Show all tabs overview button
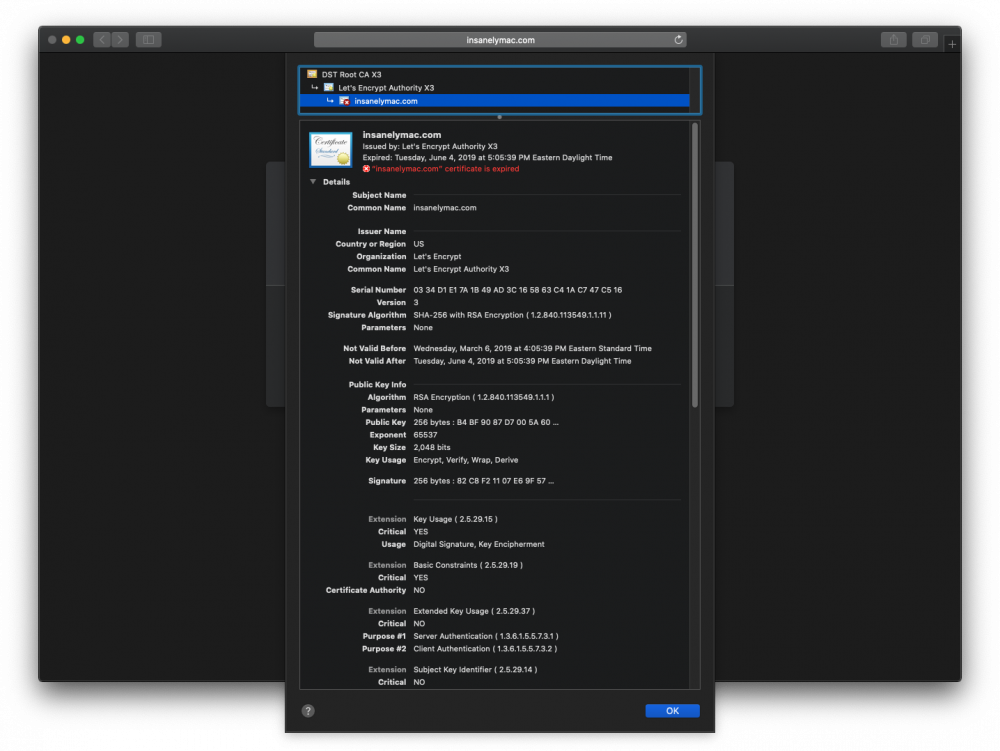This screenshot has height=751, width=1000. click(x=925, y=40)
